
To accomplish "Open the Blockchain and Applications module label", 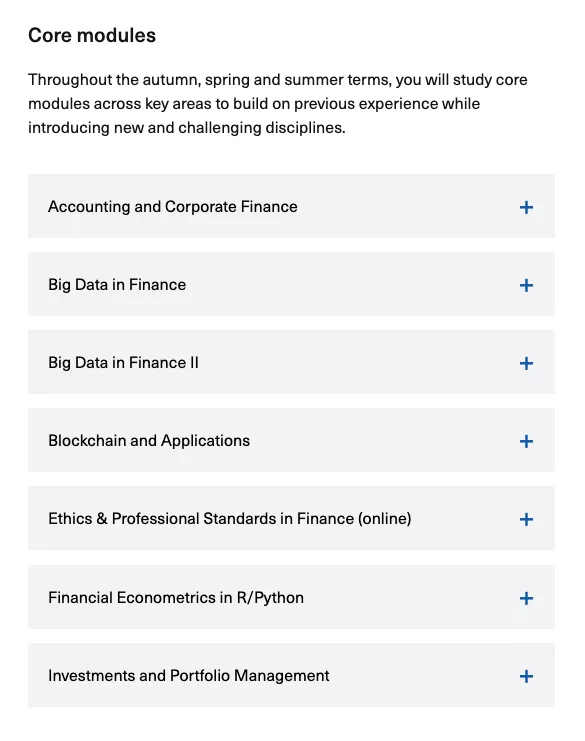I will click(149, 440).
